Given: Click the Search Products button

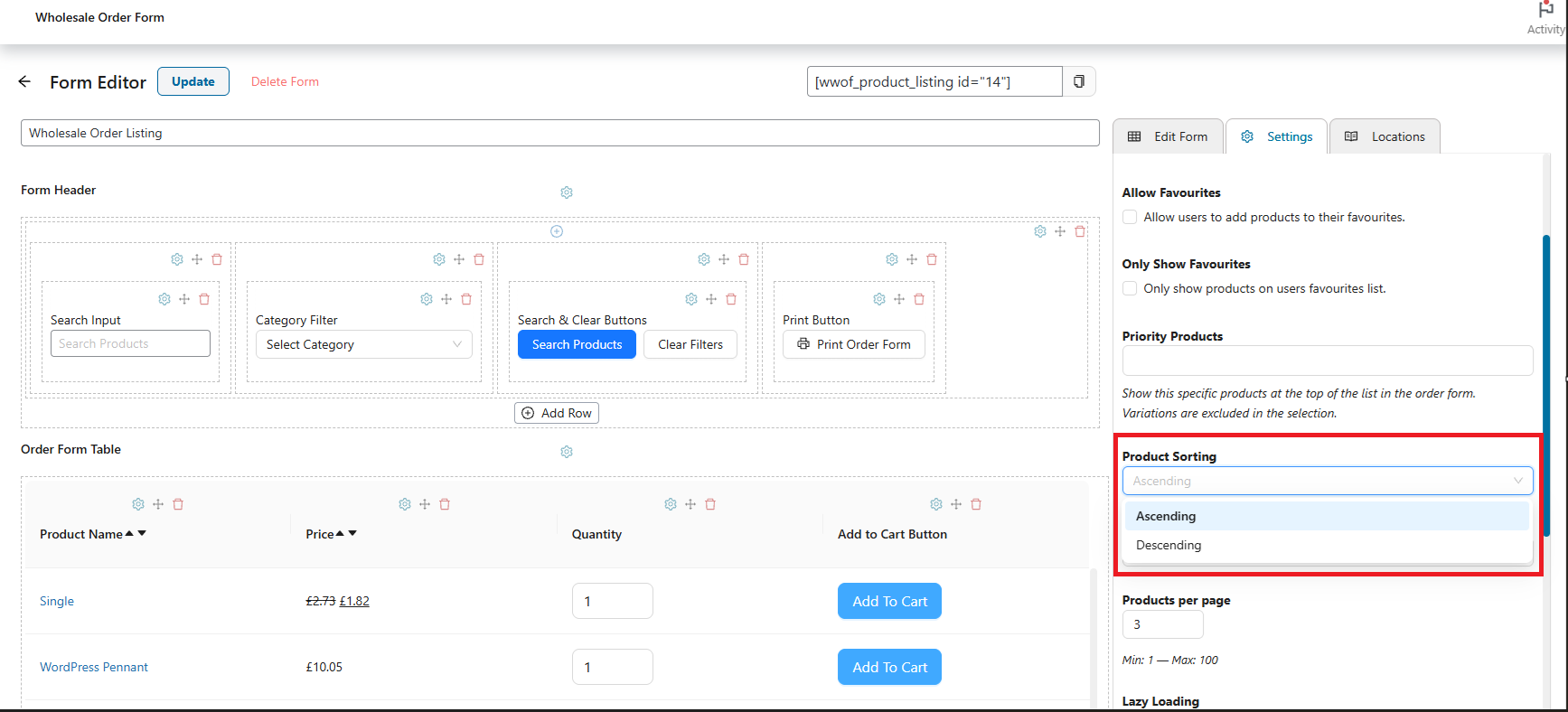Looking at the screenshot, I should [x=577, y=344].
